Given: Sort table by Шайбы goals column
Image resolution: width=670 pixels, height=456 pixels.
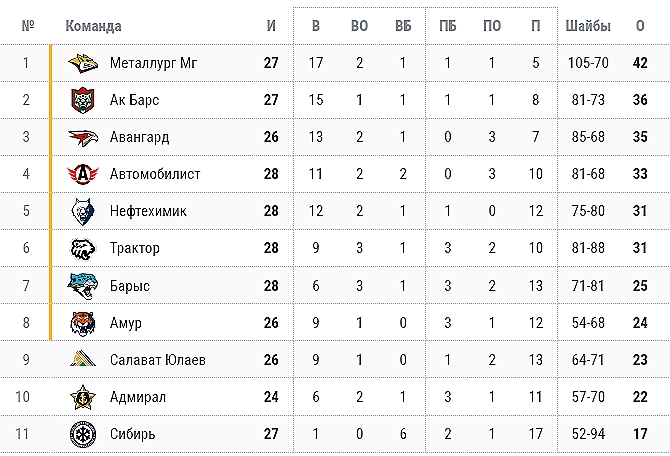Looking at the screenshot, I should click(586, 26).
